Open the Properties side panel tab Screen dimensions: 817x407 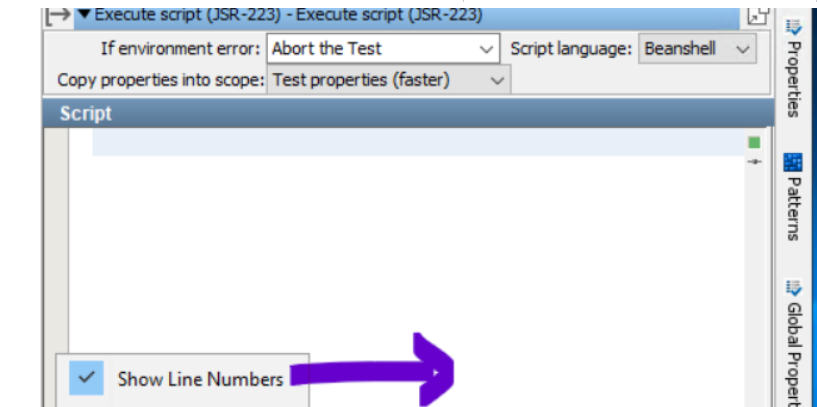click(794, 68)
